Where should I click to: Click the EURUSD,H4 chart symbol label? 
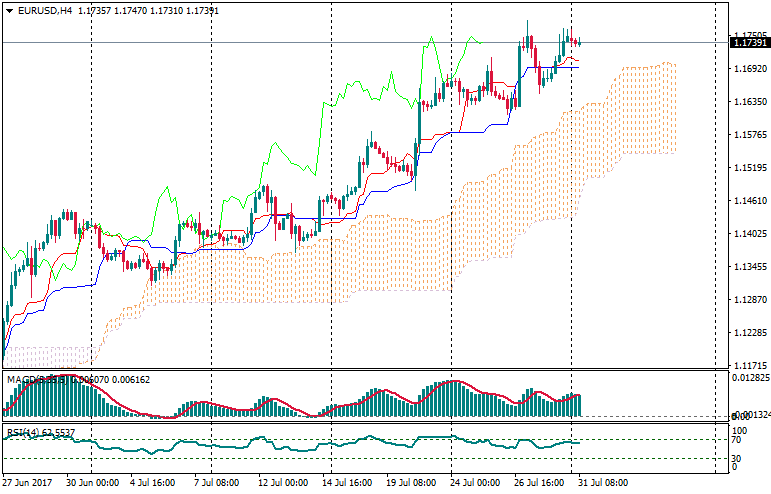tap(45, 10)
